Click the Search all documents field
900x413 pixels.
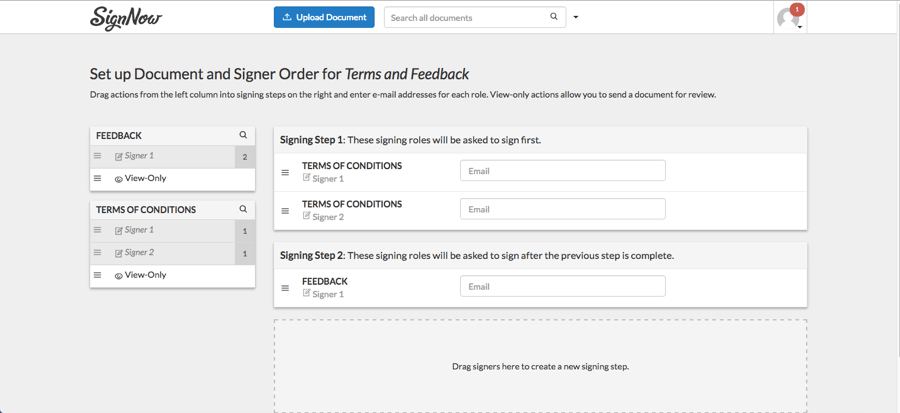click(x=465, y=17)
